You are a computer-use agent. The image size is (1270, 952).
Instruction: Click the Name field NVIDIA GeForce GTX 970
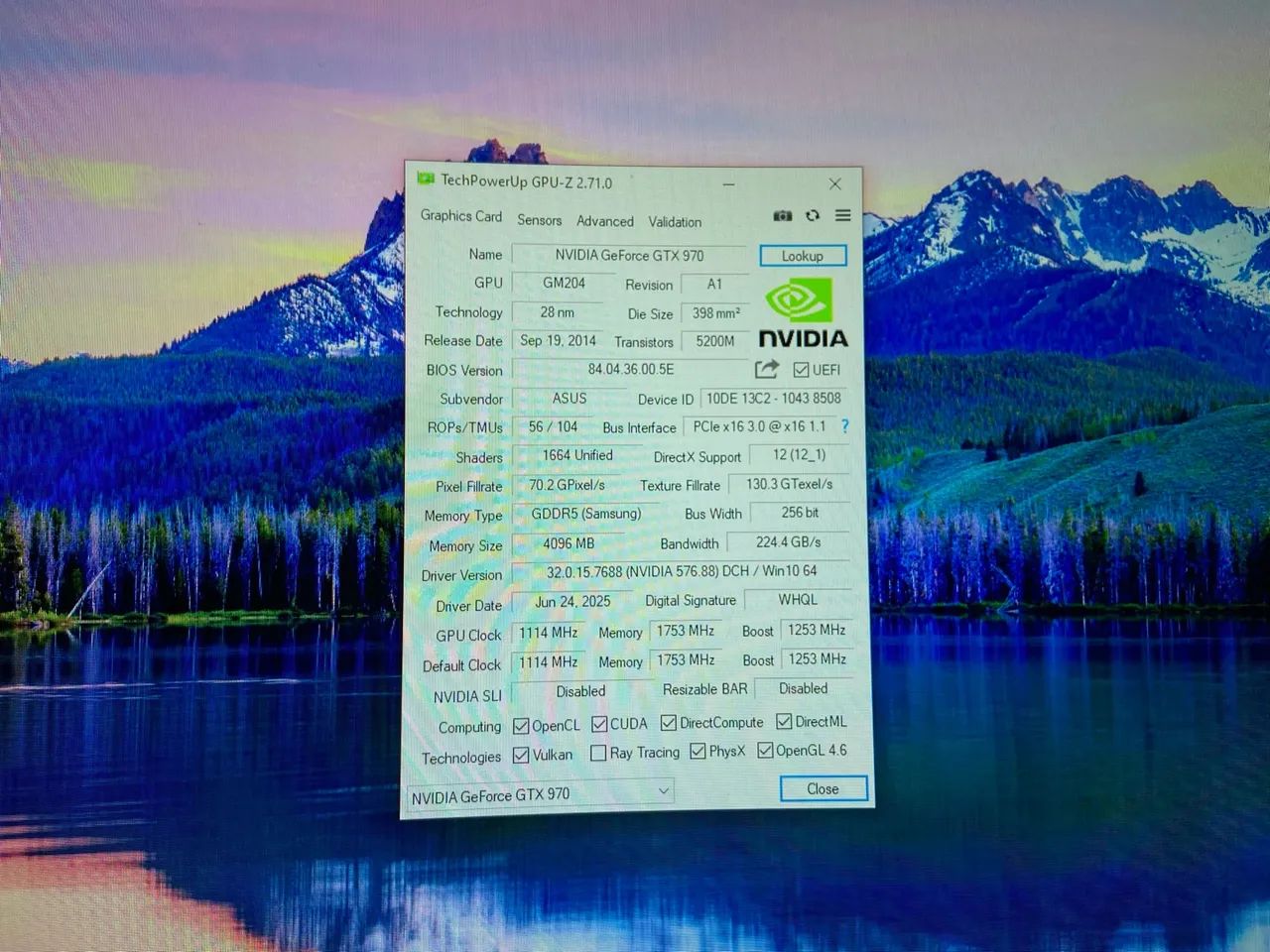point(630,255)
